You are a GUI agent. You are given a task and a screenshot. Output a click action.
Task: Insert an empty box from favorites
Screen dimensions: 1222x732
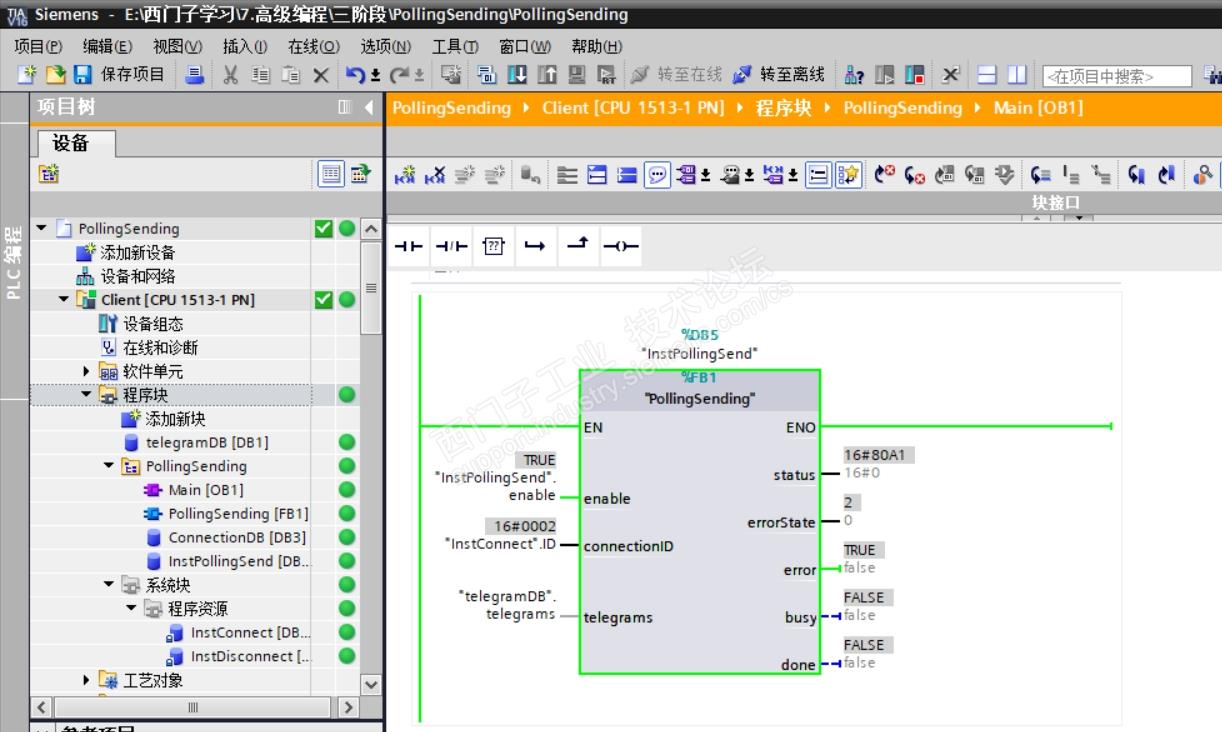pos(494,246)
